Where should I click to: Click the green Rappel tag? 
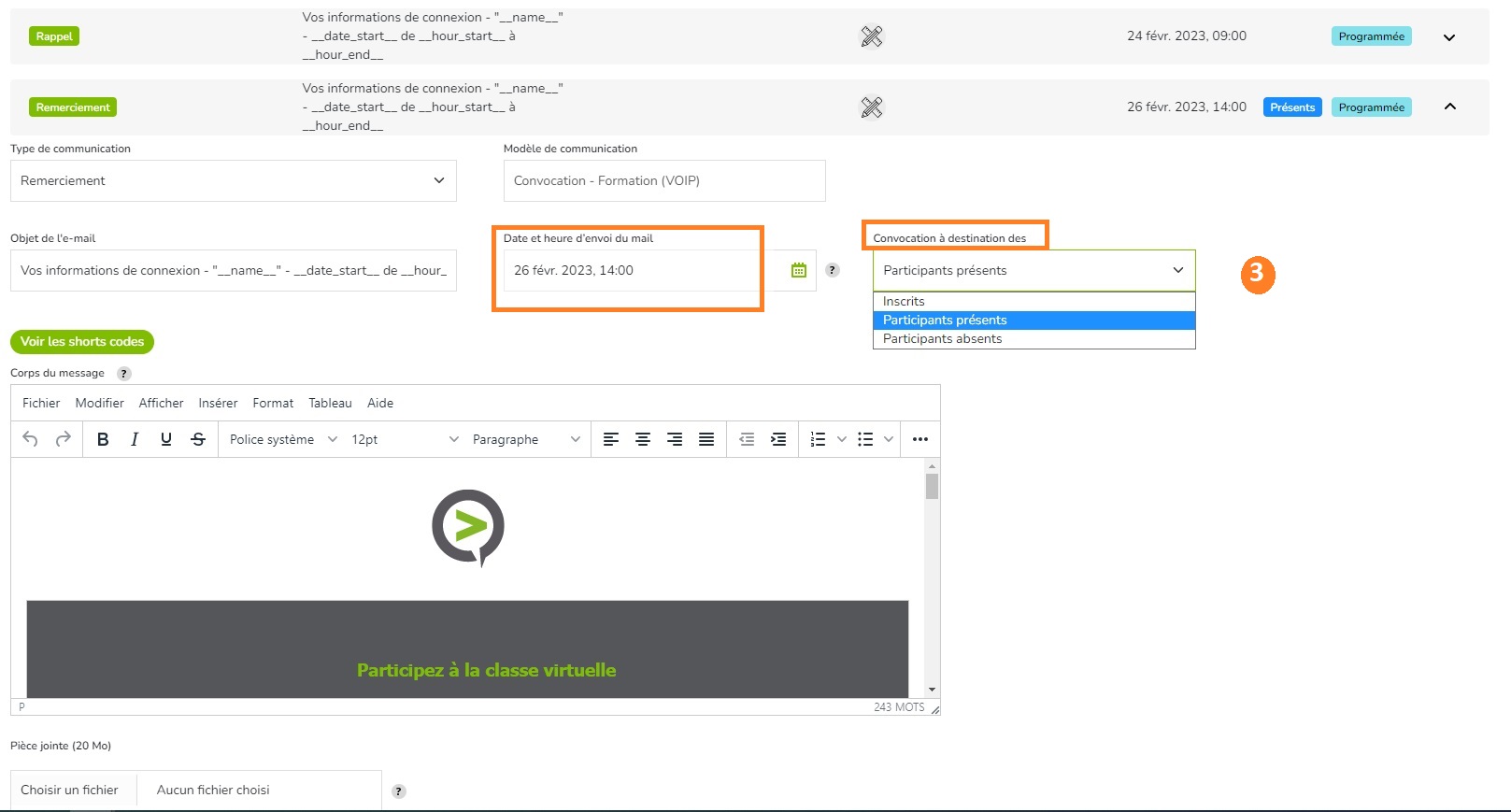click(x=54, y=36)
